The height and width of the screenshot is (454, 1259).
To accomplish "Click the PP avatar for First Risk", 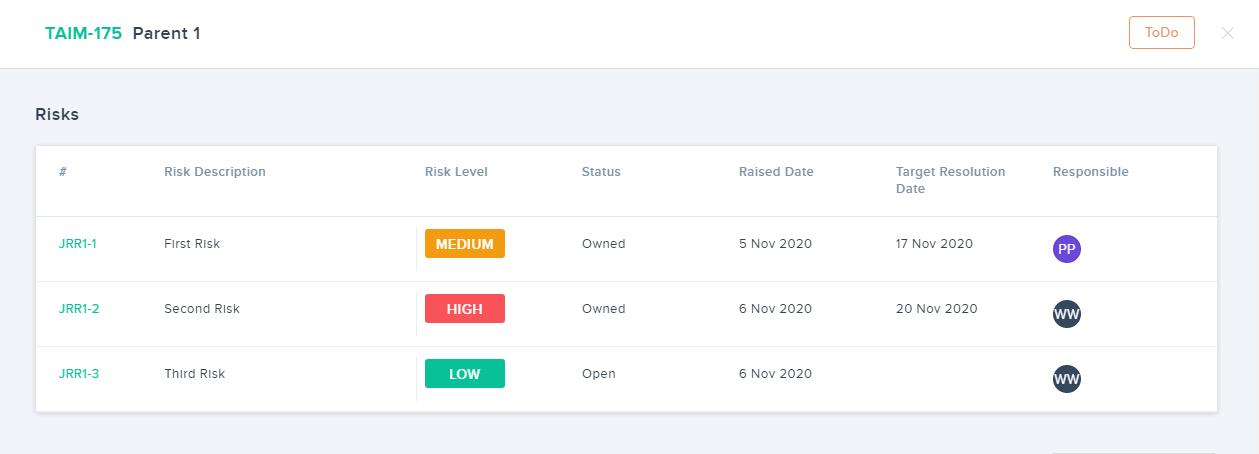I will (x=1066, y=249).
